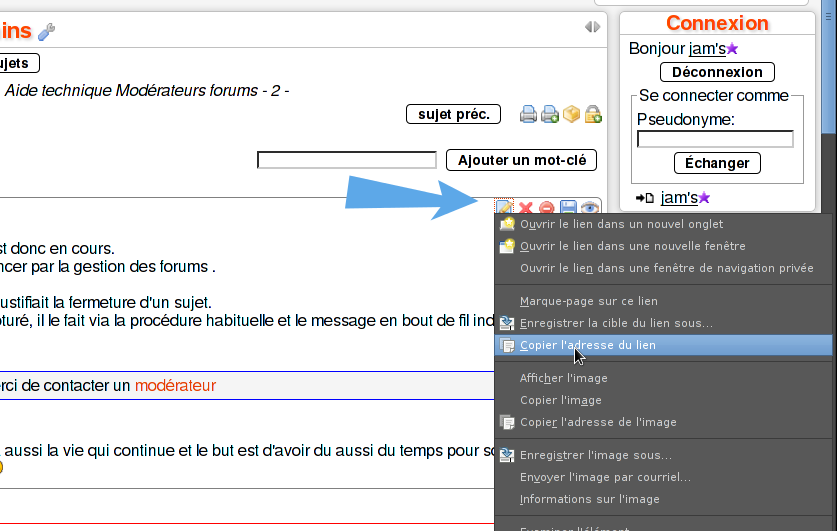Choose 'Copier l'adresse de l'image'
The image size is (837, 531).
pos(664,422)
